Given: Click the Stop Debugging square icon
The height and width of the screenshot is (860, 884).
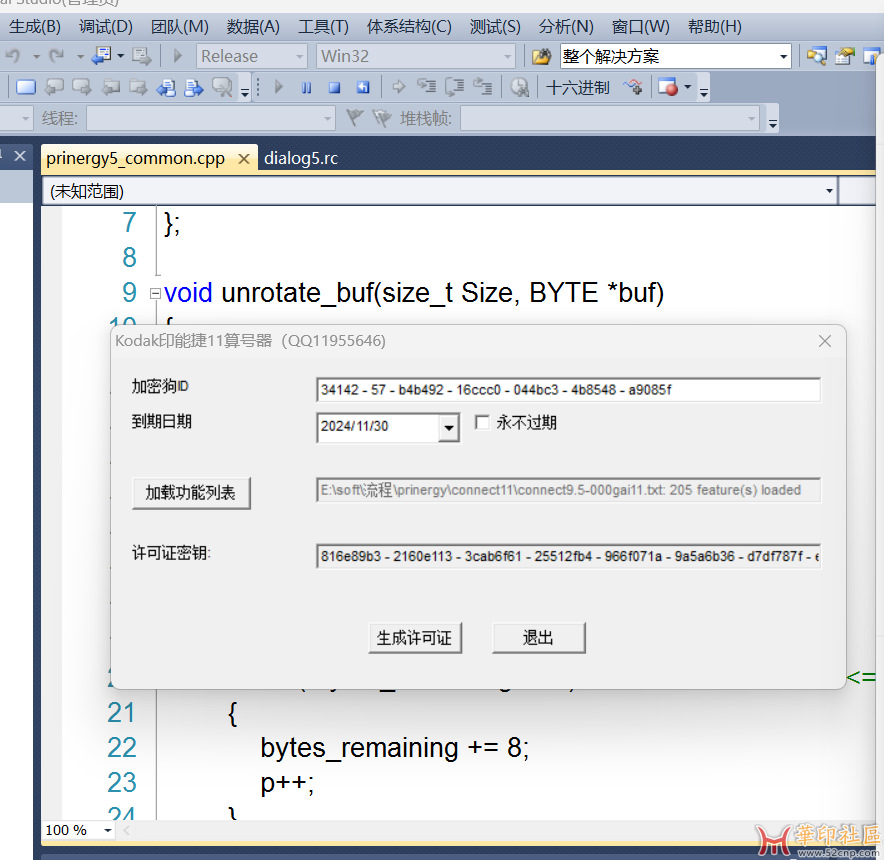Looking at the screenshot, I should tap(335, 87).
